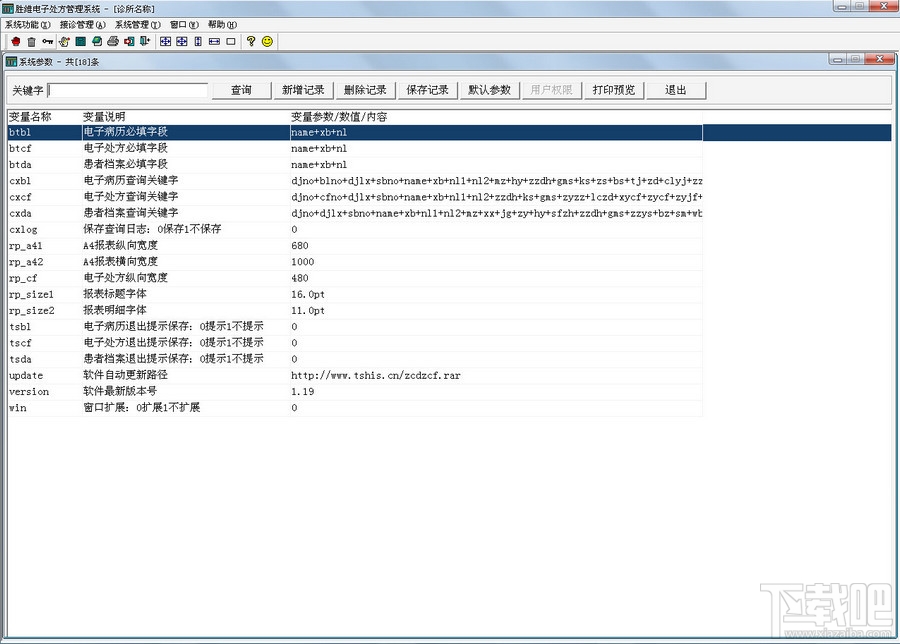Click the update URL value cell
The width and height of the screenshot is (900, 644).
click(496, 375)
